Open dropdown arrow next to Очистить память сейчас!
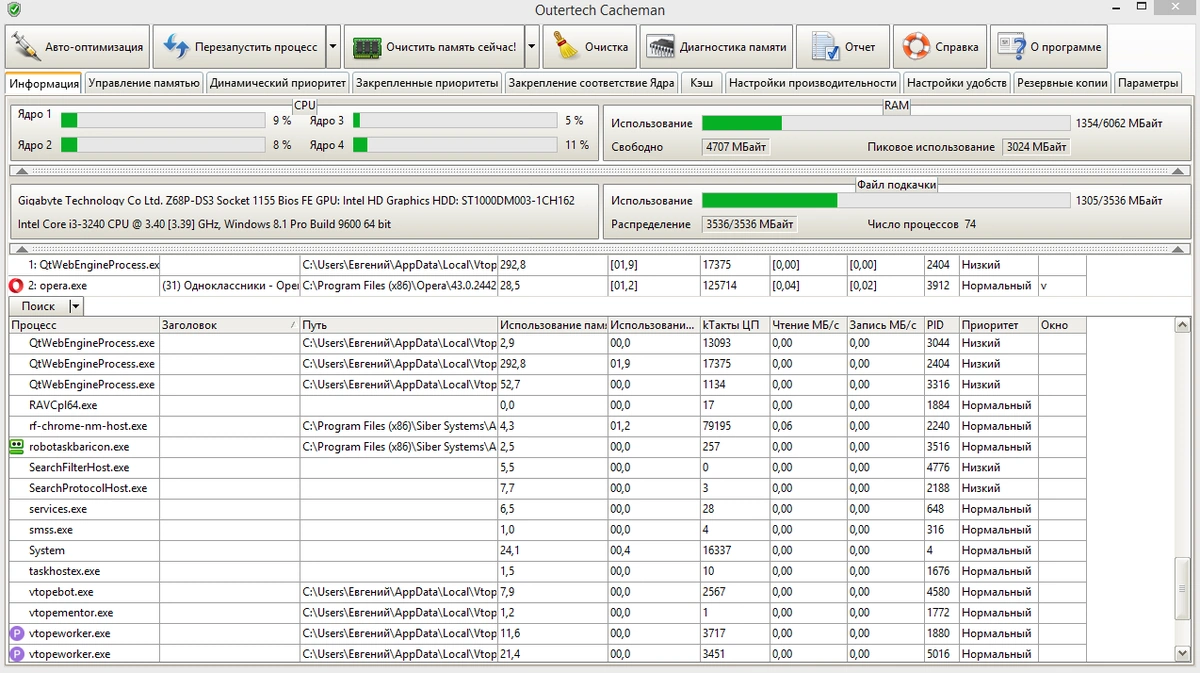Viewport: 1200px width, 673px height. click(x=532, y=47)
